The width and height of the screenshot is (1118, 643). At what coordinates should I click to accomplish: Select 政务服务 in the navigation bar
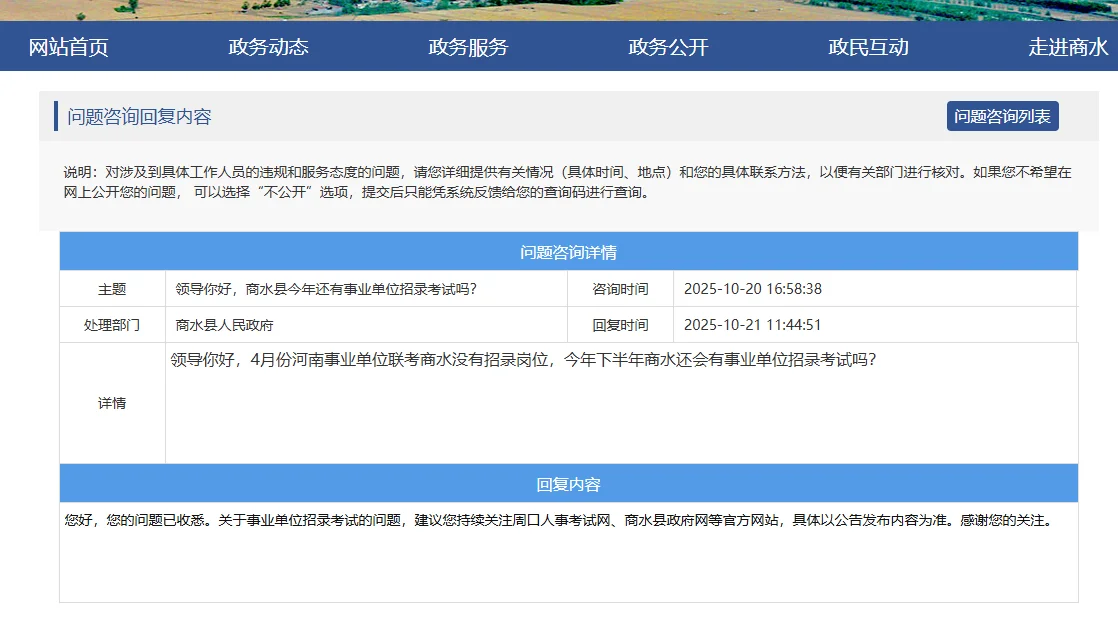pyautogui.click(x=467, y=46)
